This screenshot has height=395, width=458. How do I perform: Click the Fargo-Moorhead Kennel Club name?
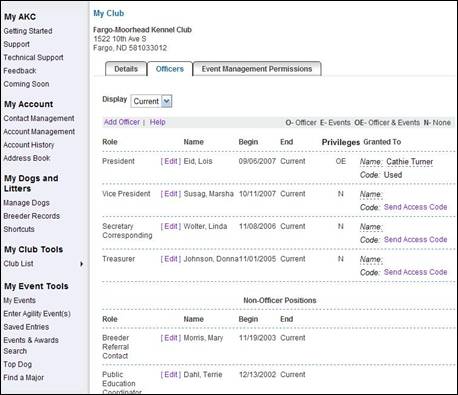pos(142,30)
